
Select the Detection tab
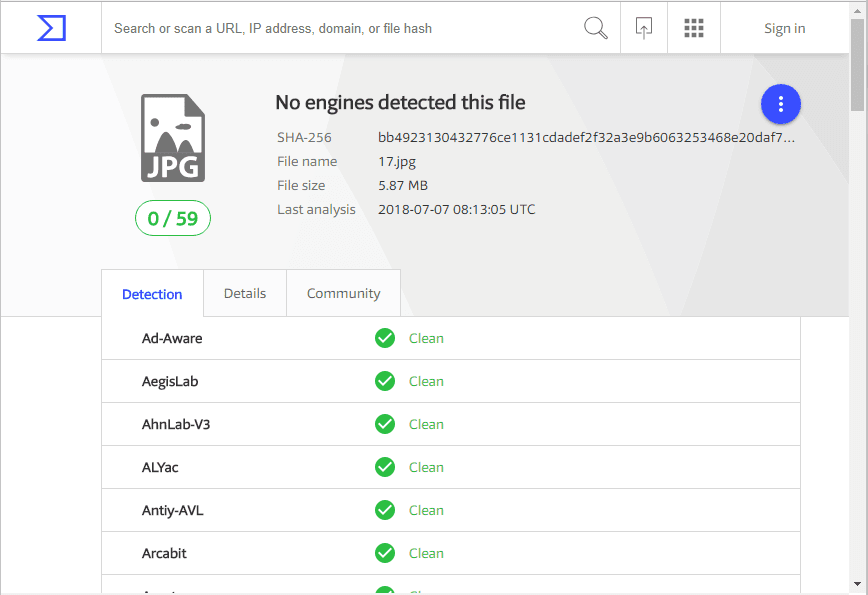152,293
